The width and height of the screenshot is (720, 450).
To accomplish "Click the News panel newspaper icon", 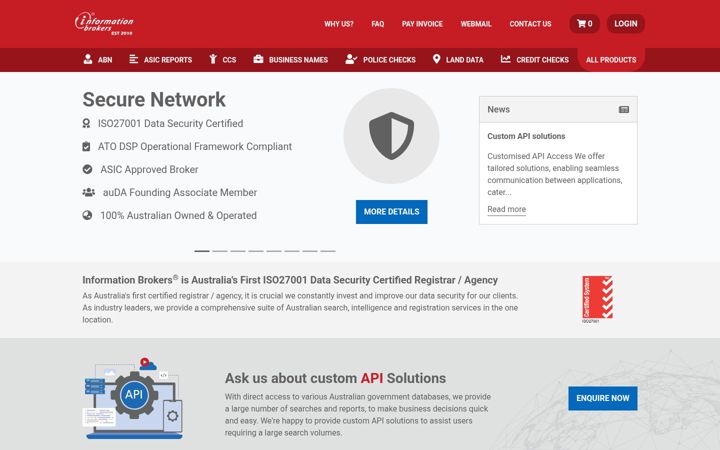I will point(624,109).
